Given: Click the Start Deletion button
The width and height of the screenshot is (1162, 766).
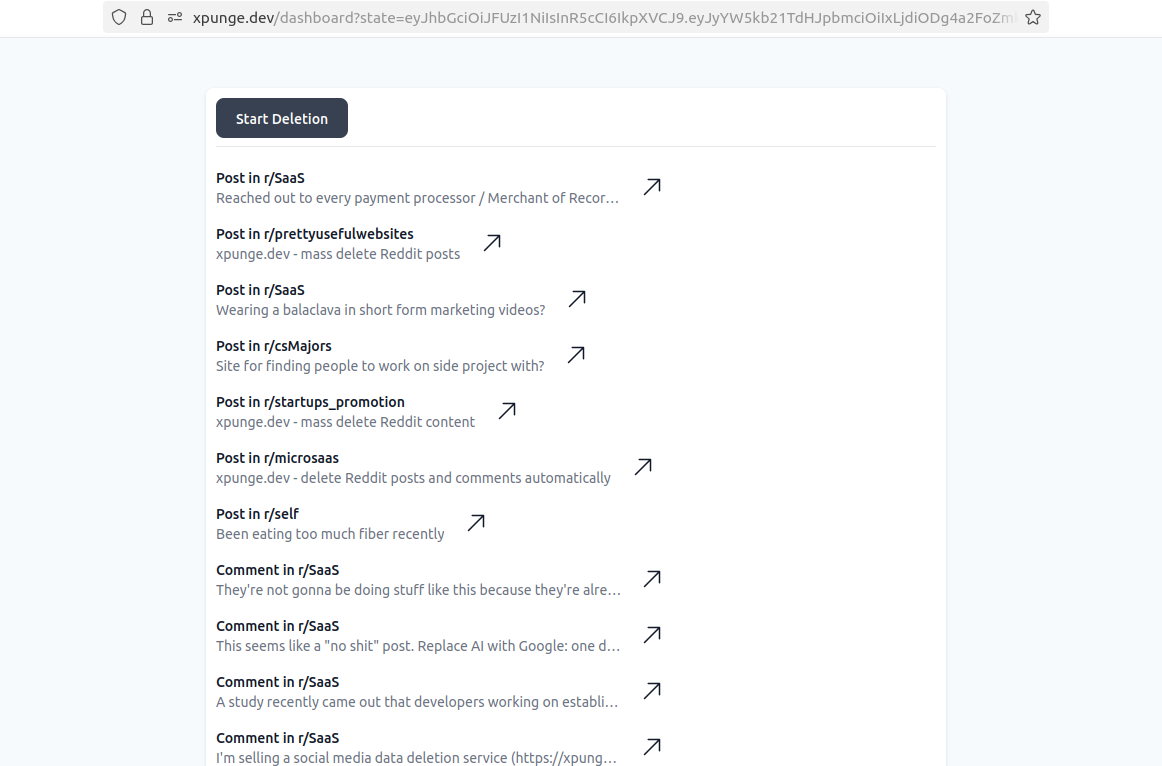Looking at the screenshot, I should [282, 119].
